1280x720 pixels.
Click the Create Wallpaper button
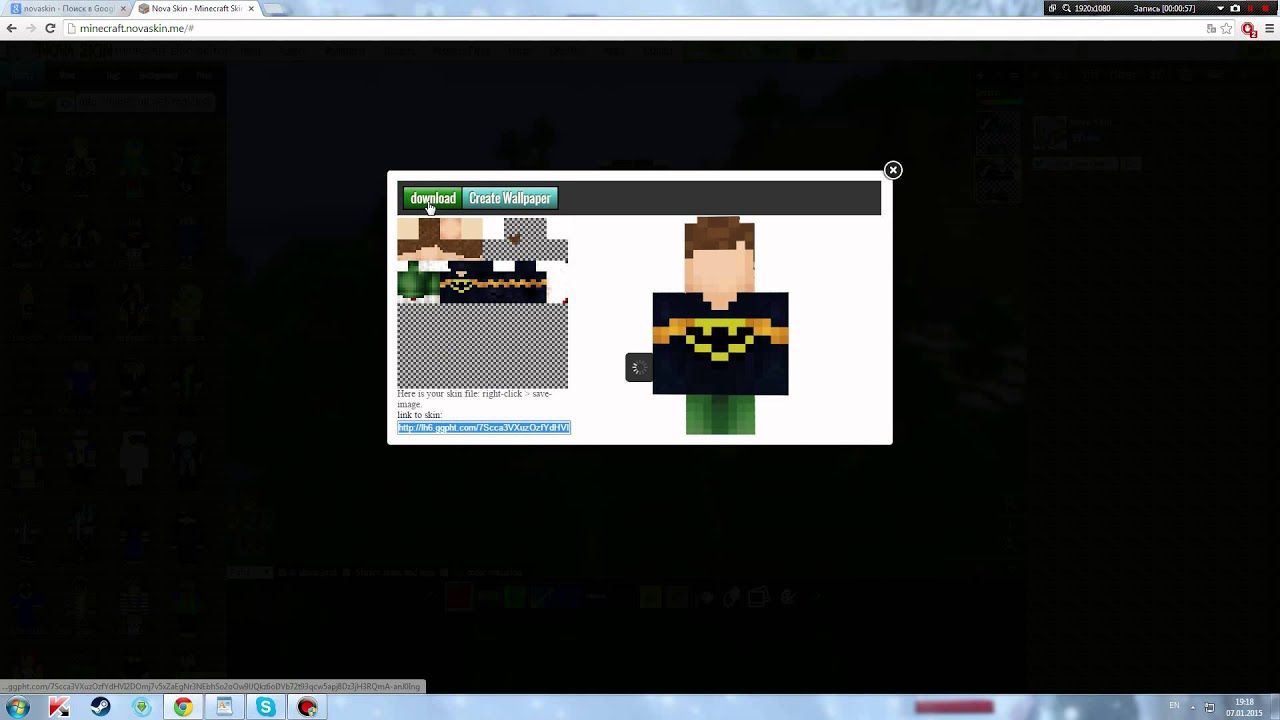(510, 198)
